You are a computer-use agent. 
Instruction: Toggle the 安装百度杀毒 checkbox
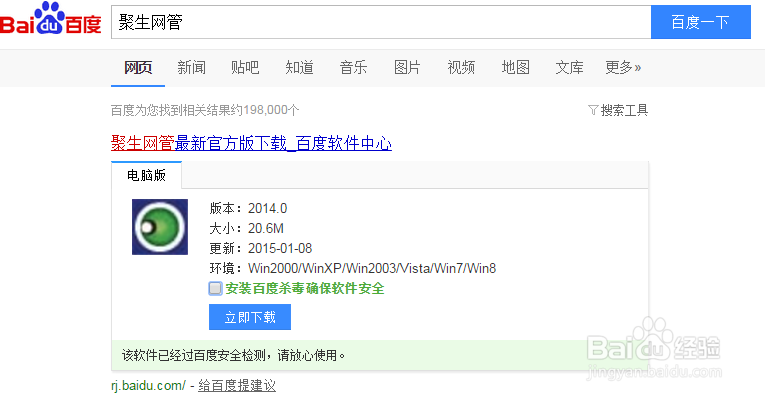pyautogui.click(x=215, y=288)
